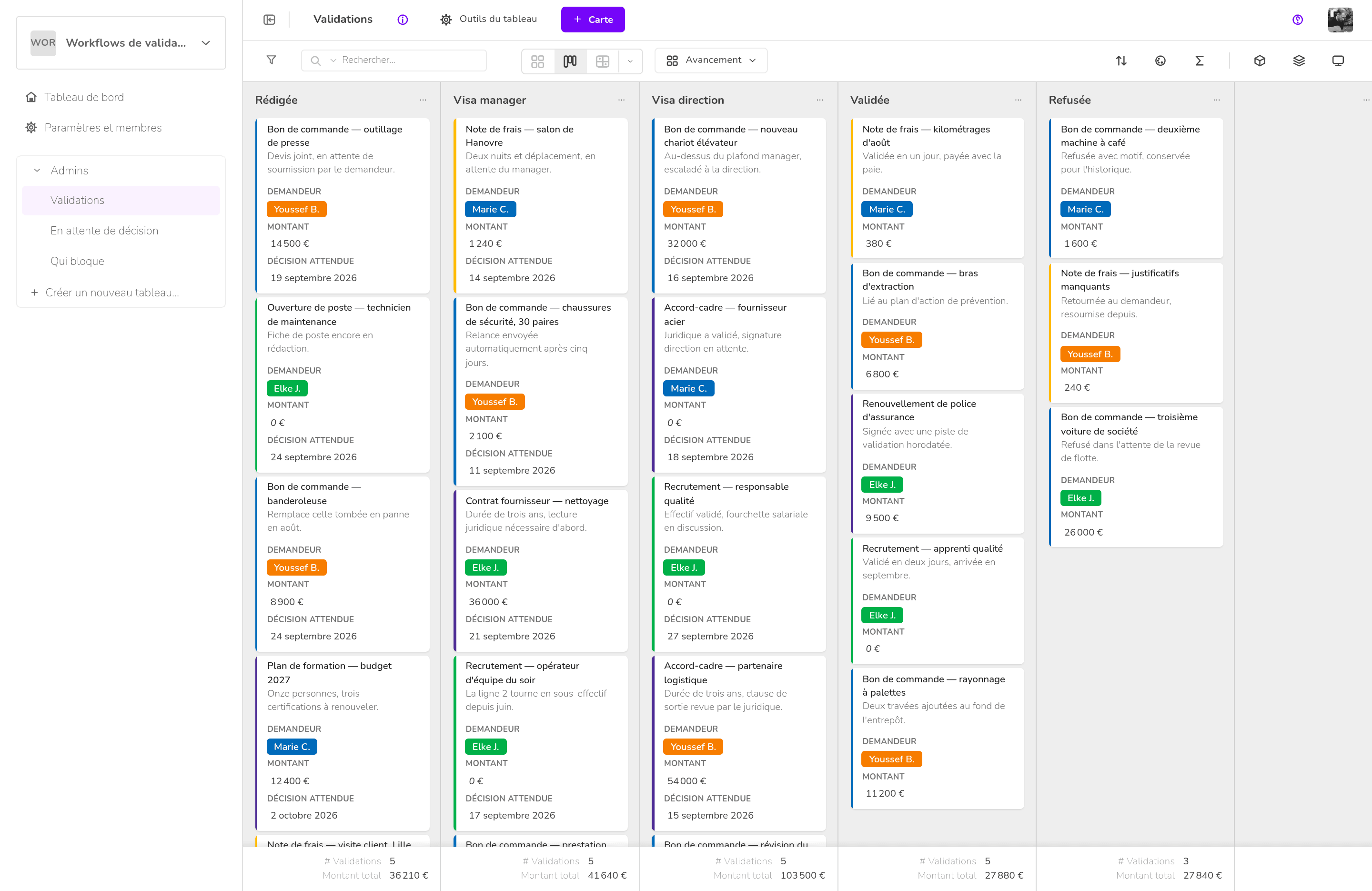Open card Bon de commande — deuxième machine à café

[x=1136, y=188]
